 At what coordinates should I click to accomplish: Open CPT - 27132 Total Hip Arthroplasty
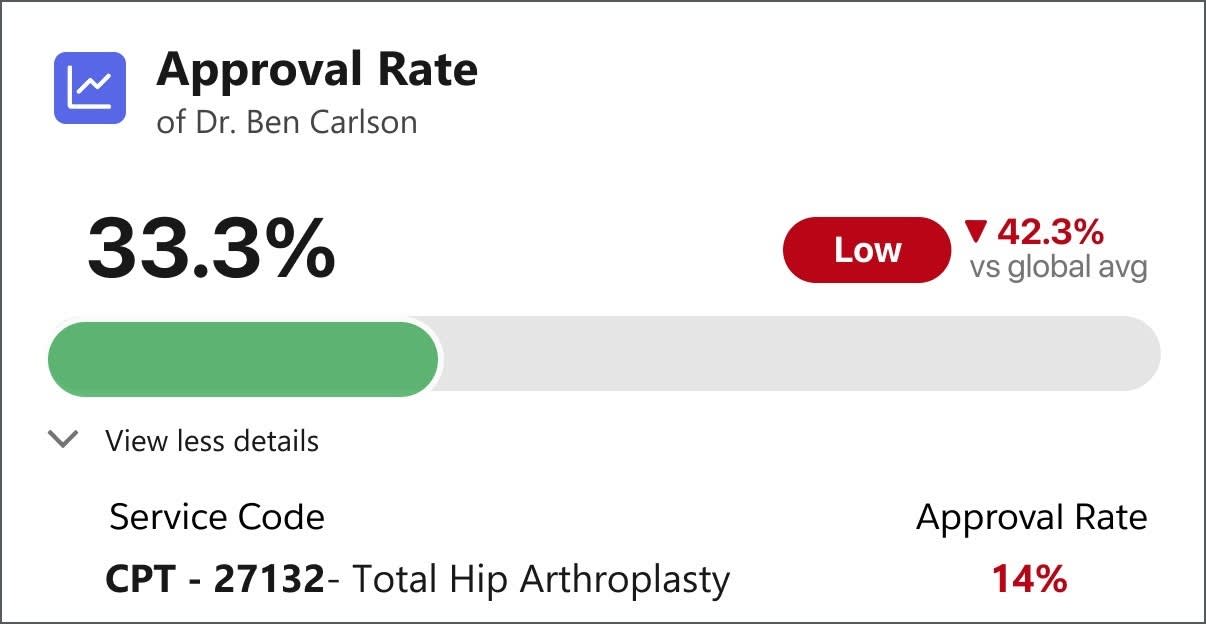(419, 578)
